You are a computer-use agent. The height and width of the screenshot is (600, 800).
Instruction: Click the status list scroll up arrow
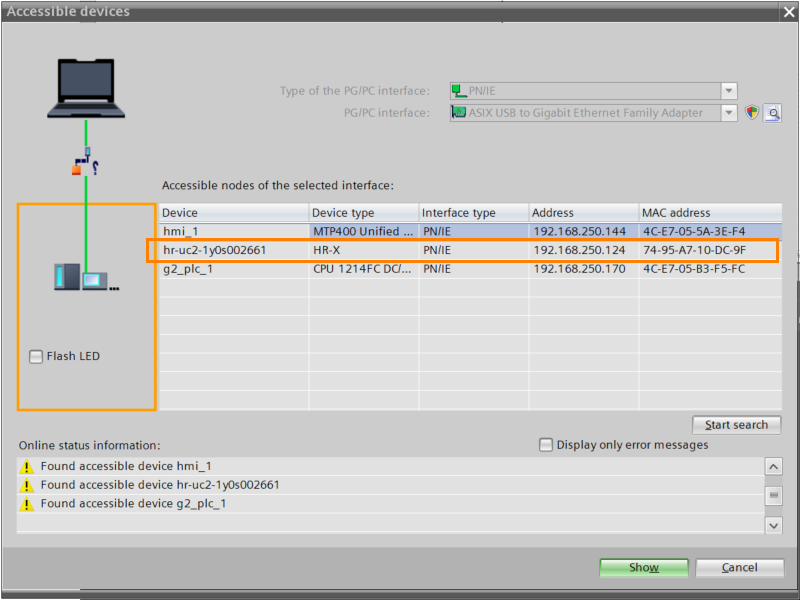773,466
